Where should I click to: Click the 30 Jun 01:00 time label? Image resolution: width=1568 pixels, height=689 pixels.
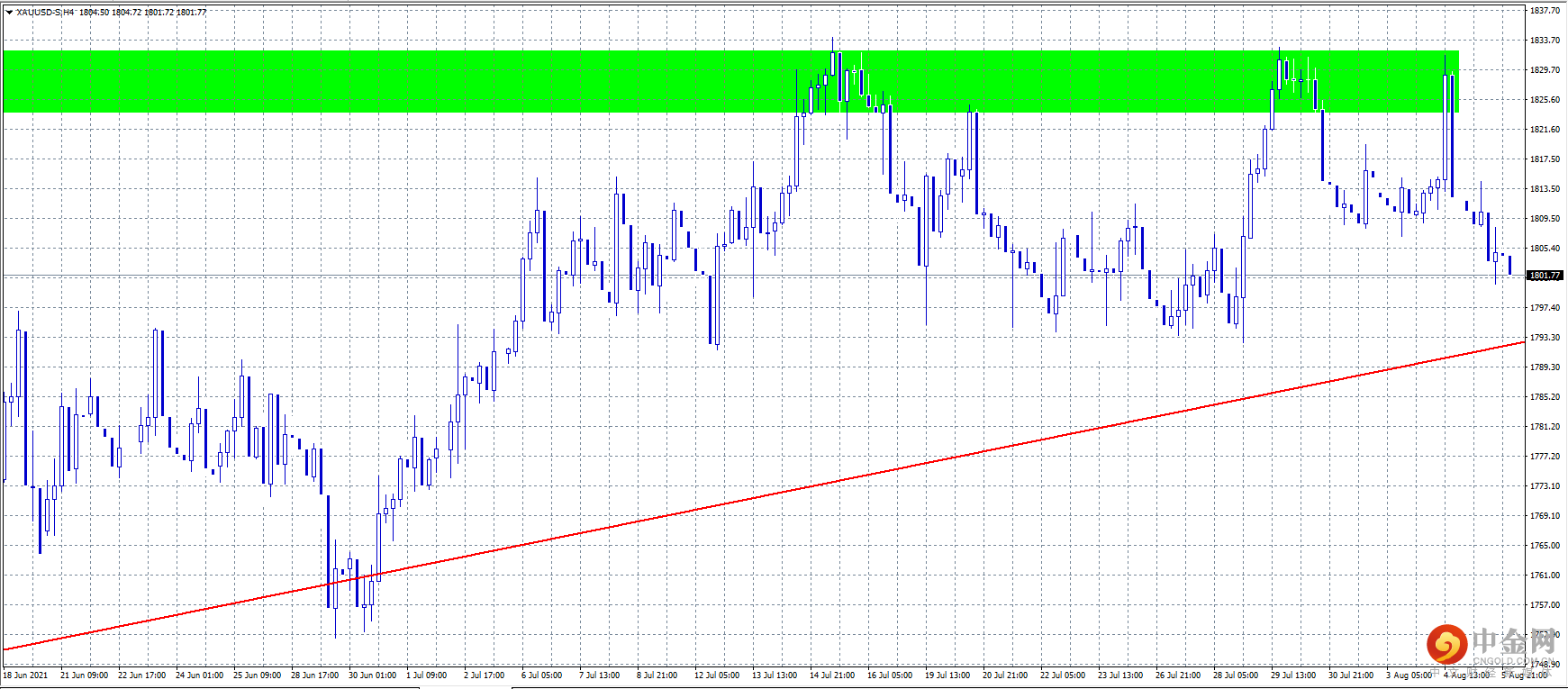coord(372,675)
